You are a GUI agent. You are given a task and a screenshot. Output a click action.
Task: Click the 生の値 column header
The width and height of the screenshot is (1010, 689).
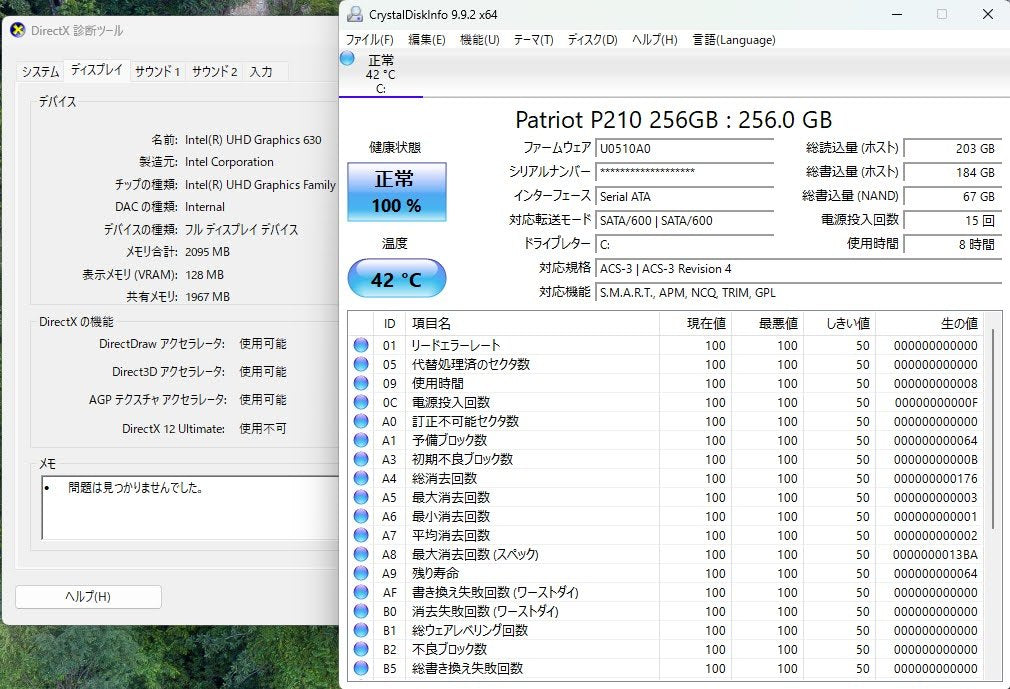930,324
